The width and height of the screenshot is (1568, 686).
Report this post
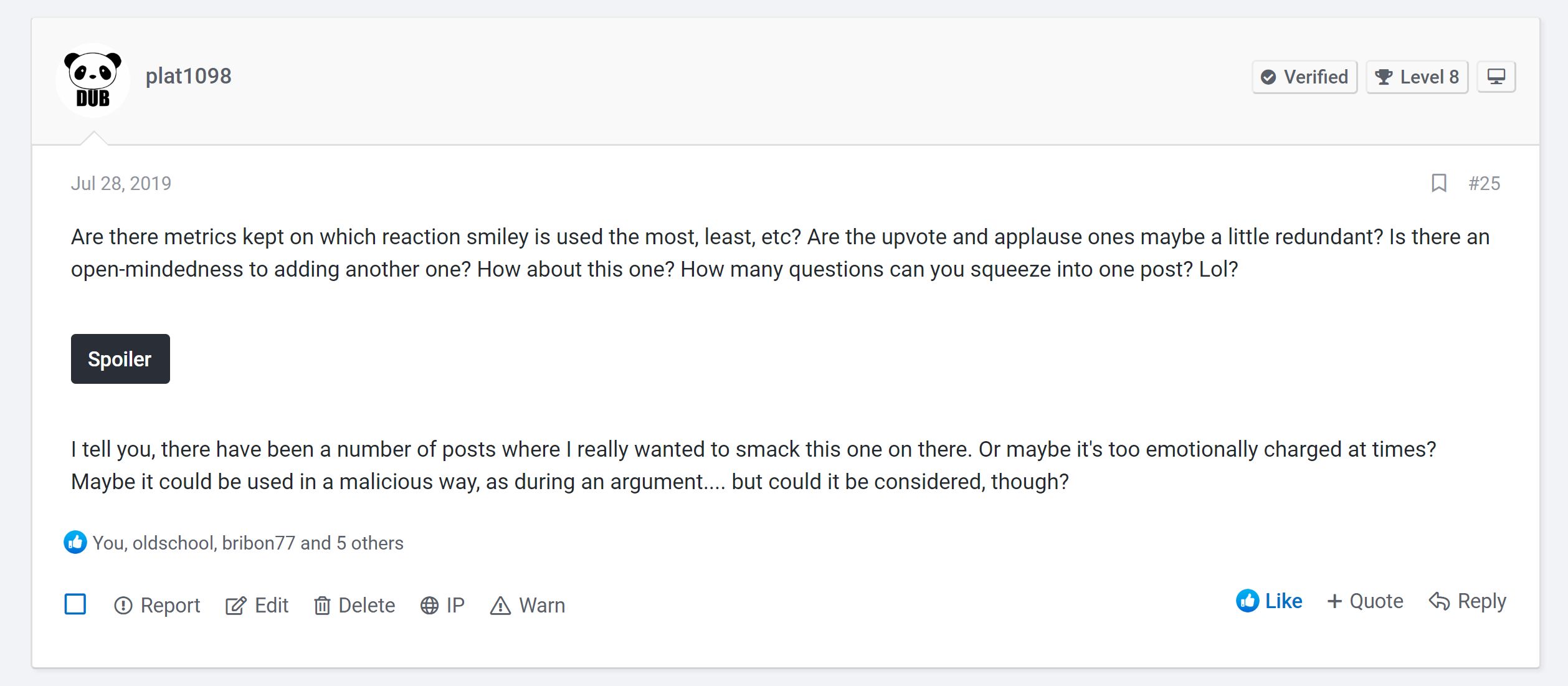157,606
